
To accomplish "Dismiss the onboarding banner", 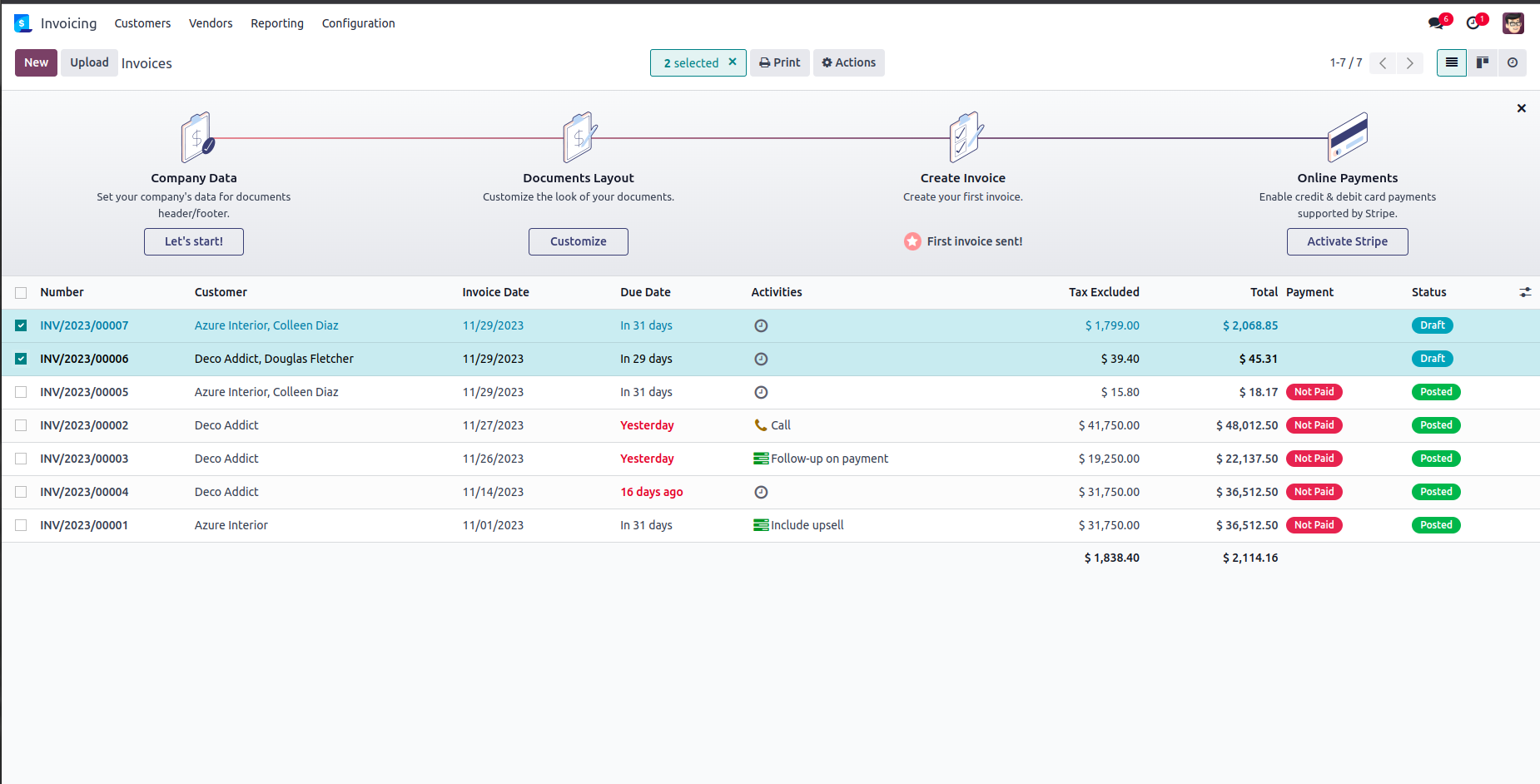I will (1521, 108).
